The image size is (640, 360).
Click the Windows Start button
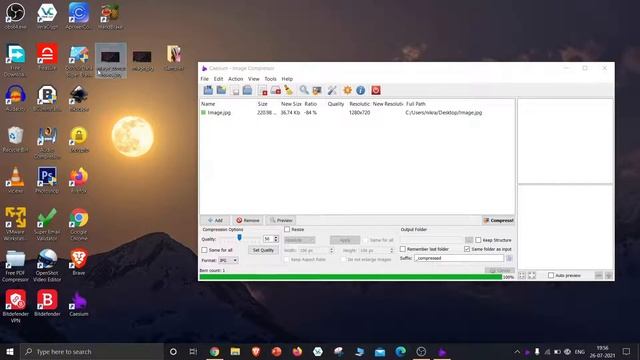click(x=10, y=351)
